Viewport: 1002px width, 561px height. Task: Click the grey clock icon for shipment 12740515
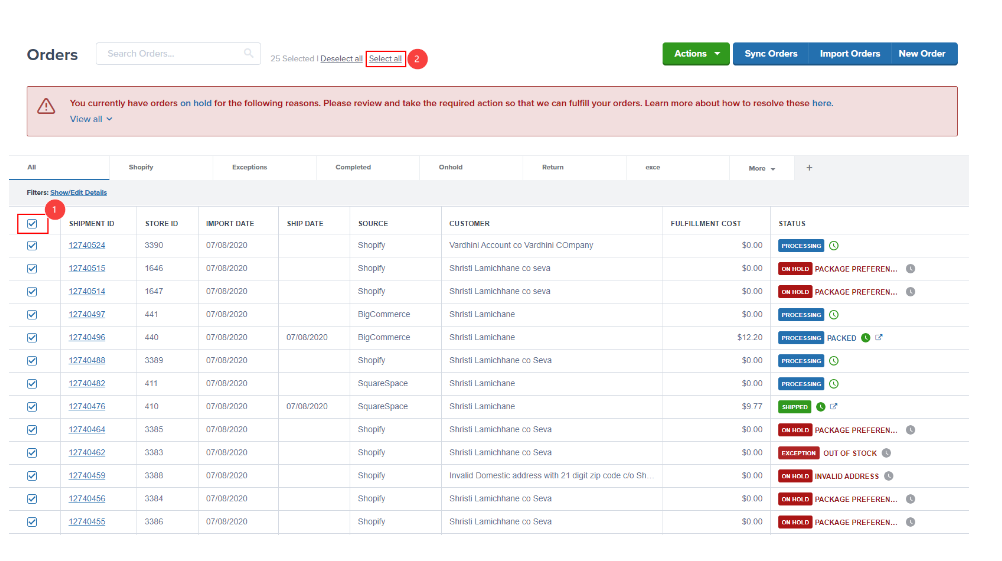click(x=911, y=268)
